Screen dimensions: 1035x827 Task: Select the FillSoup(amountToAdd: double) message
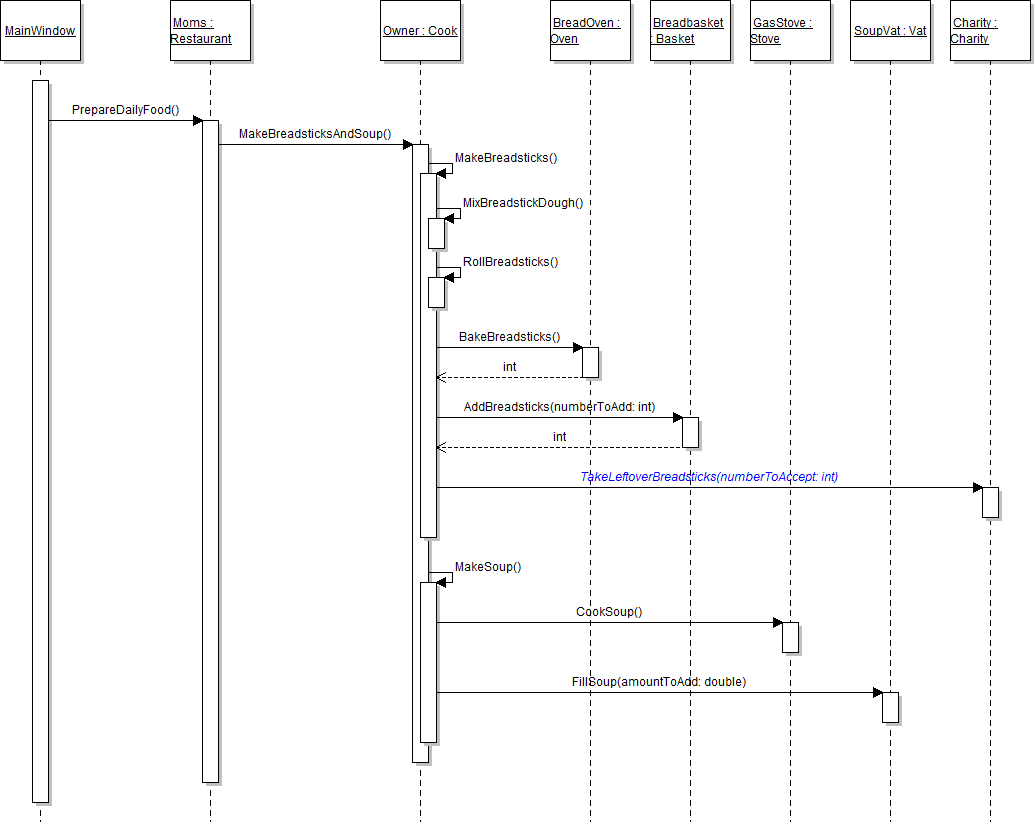pyautogui.click(x=659, y=682)
